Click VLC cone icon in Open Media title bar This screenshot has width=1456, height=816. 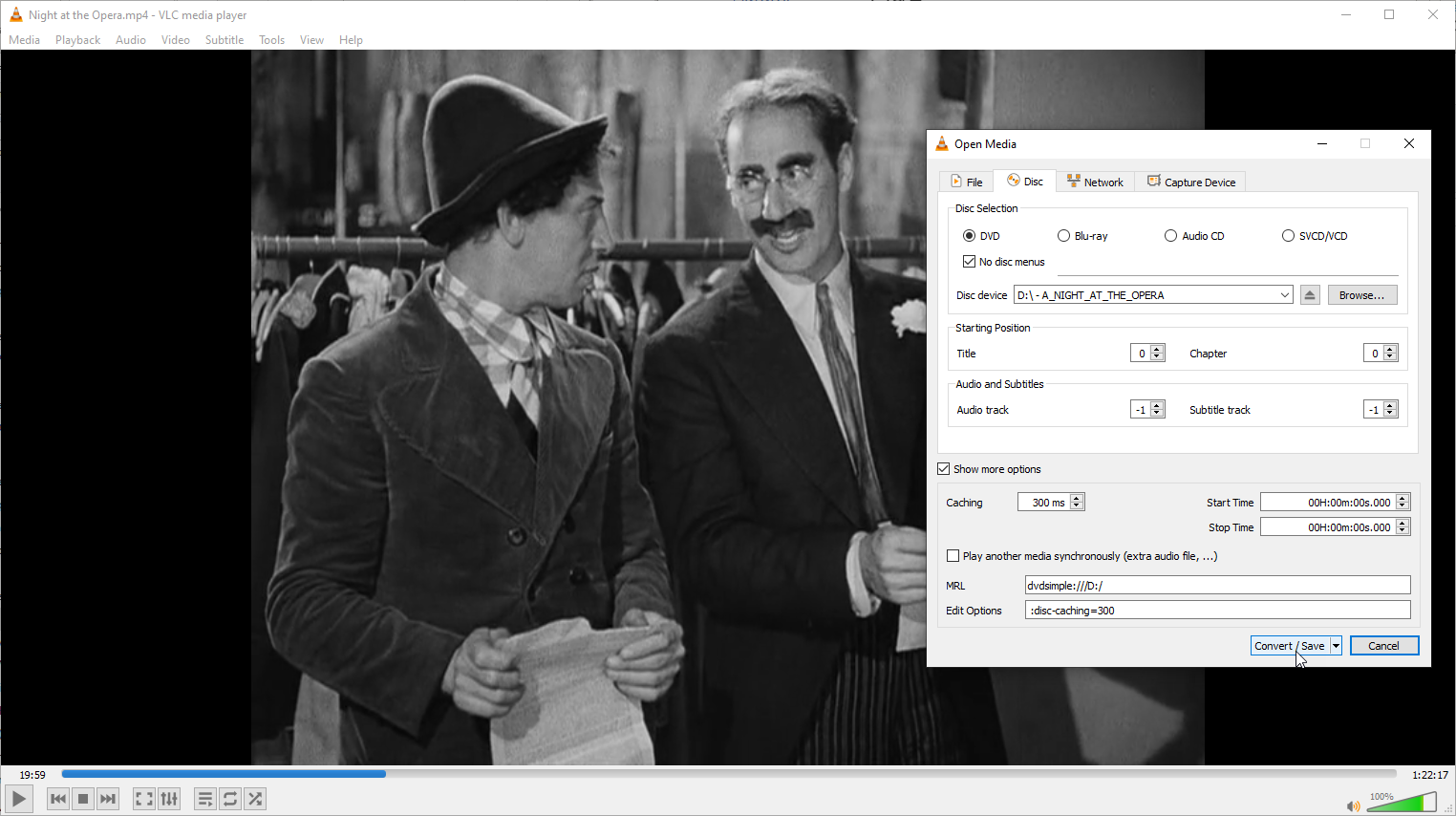942,143
